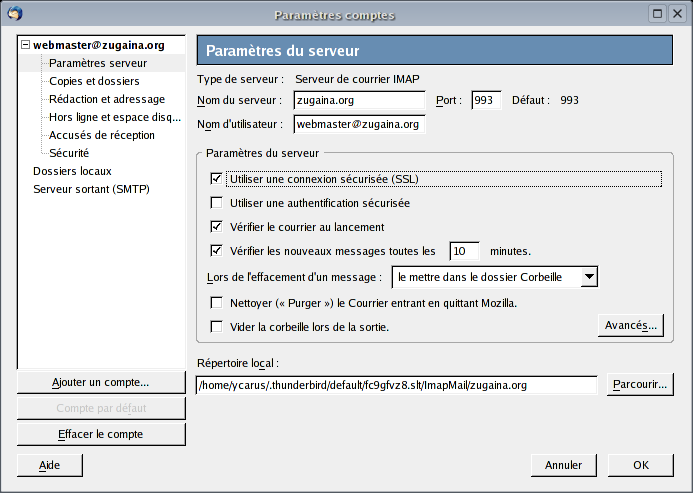
Task: Disable the secure SSL connection checkbox
Action: tap(217, 179)
